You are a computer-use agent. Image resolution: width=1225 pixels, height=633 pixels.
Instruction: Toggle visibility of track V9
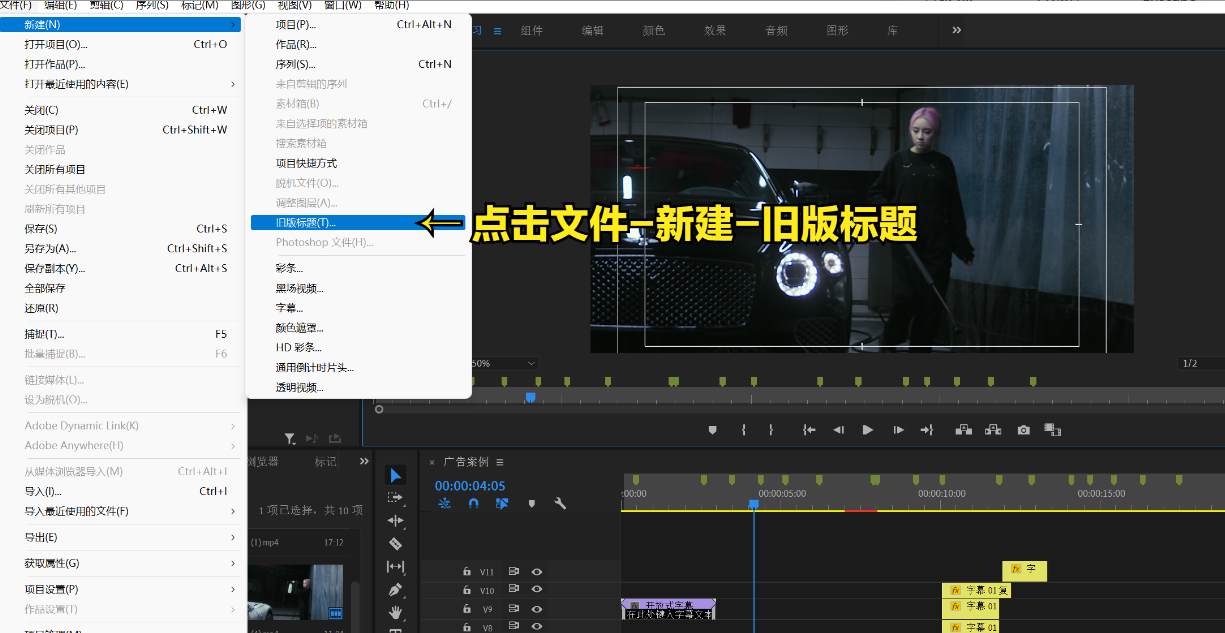537,609
